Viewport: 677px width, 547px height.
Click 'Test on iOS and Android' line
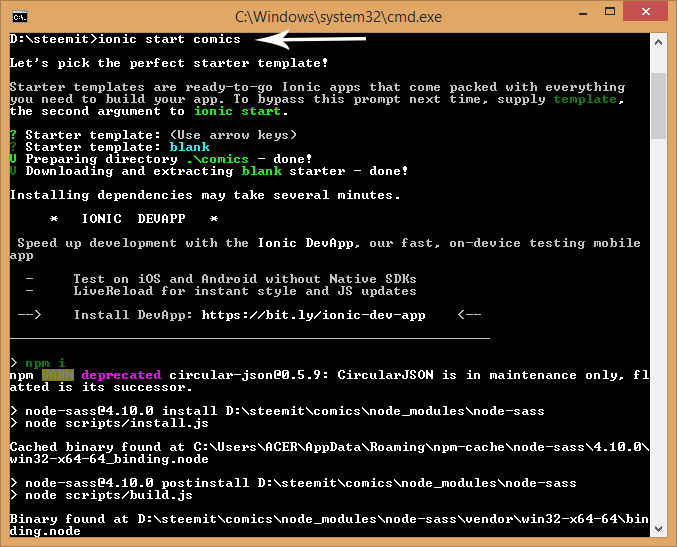(x=244, y=279)
